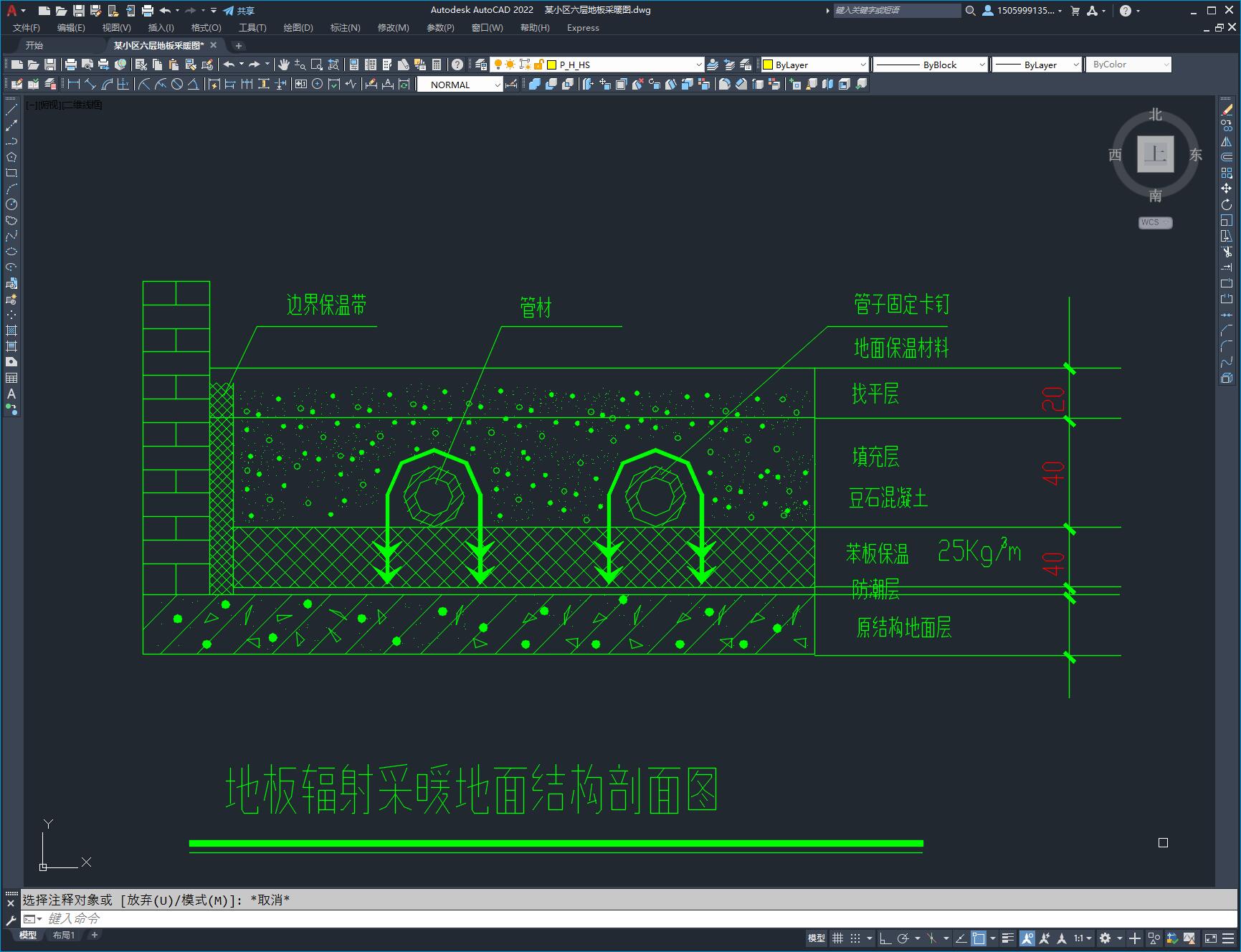Viewport: 1241px width, 952px height.
Task: Open the 标注(N) menu
Action: point(345,28)
